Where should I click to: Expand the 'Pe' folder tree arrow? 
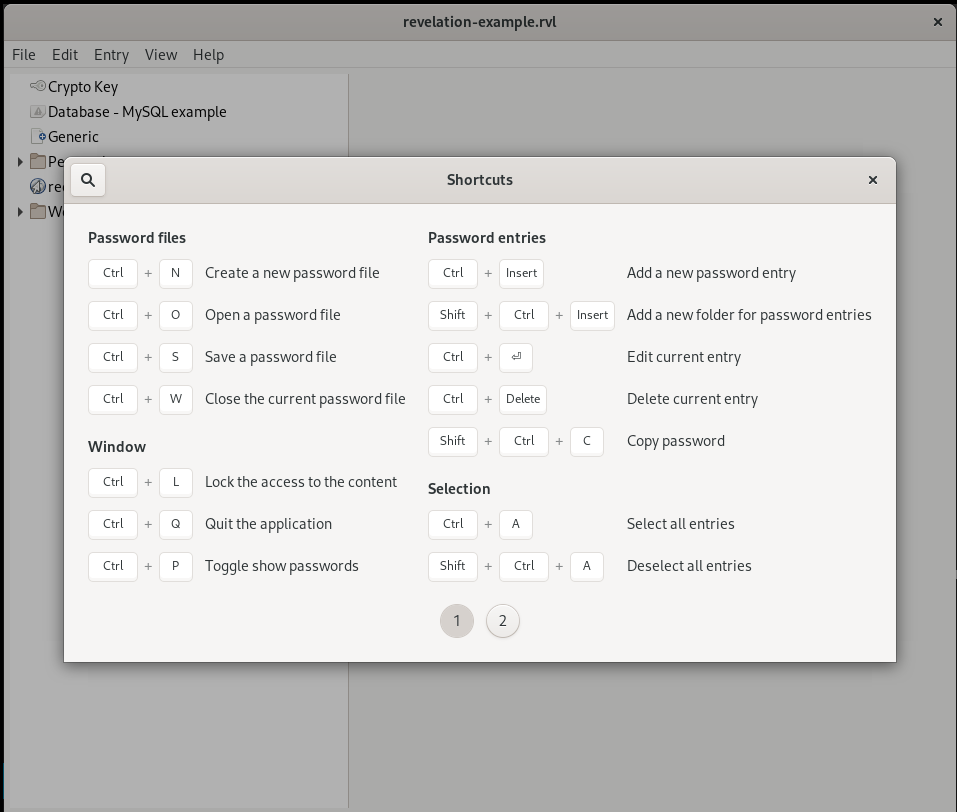click(20, 161)
